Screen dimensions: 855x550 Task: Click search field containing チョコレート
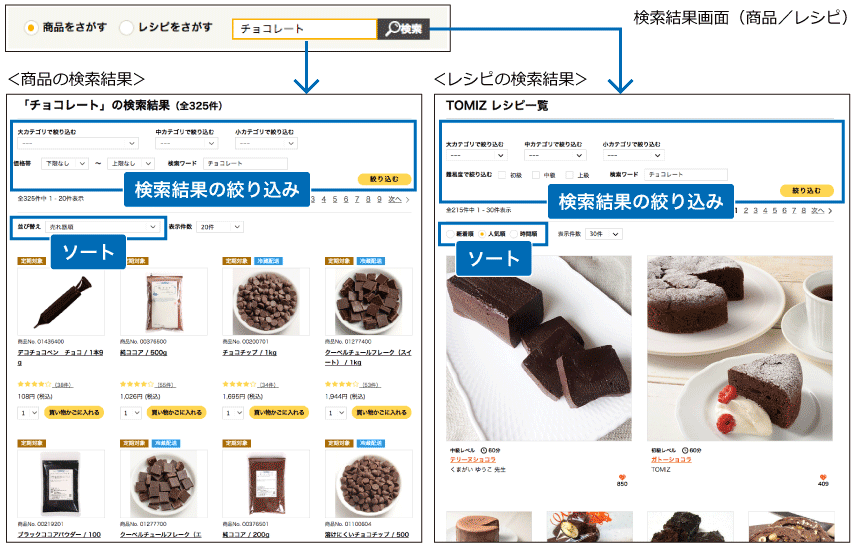(x=305, y=29)
